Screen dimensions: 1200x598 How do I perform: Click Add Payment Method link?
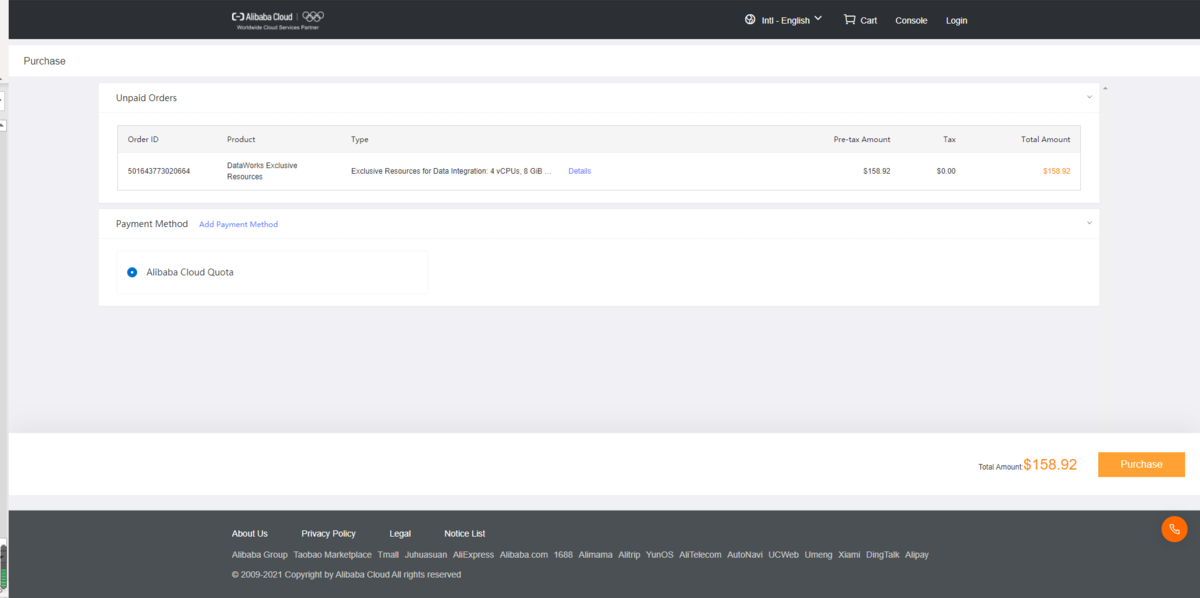pyautogui.click(x=238, y=224)
